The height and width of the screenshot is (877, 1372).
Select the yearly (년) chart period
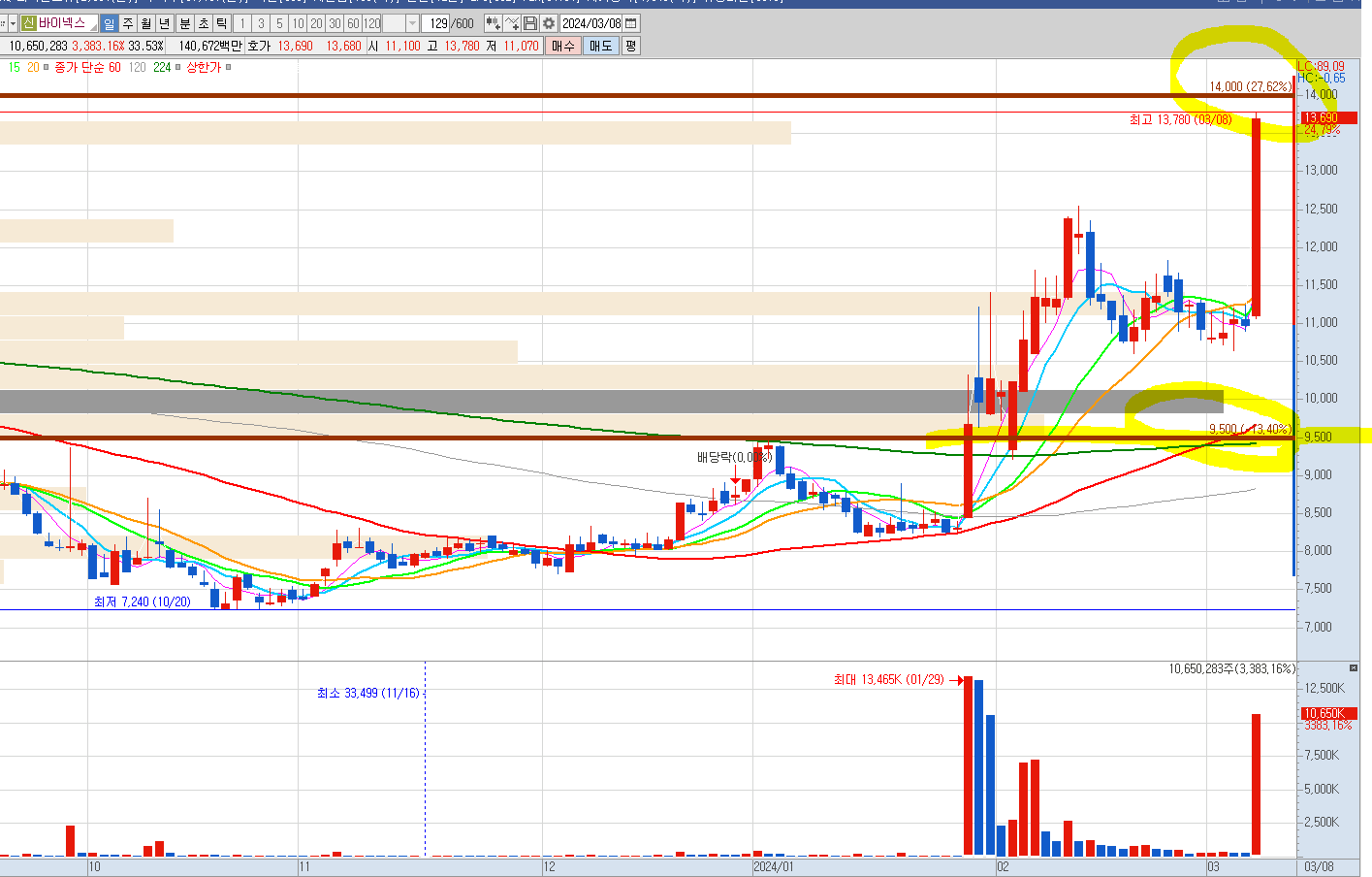click(164, 23)
